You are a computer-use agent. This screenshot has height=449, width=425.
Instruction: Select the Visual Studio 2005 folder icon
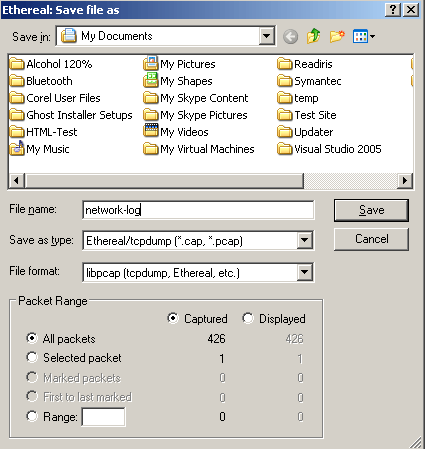click(x=285, y=149)
